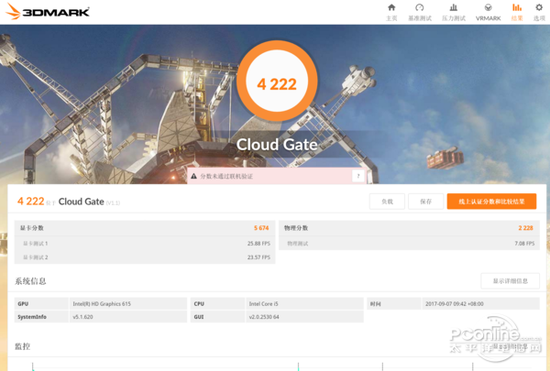550x371 pixels.
Task: Click the 监控 (monitoring) section heading
Action: point(22,346)
